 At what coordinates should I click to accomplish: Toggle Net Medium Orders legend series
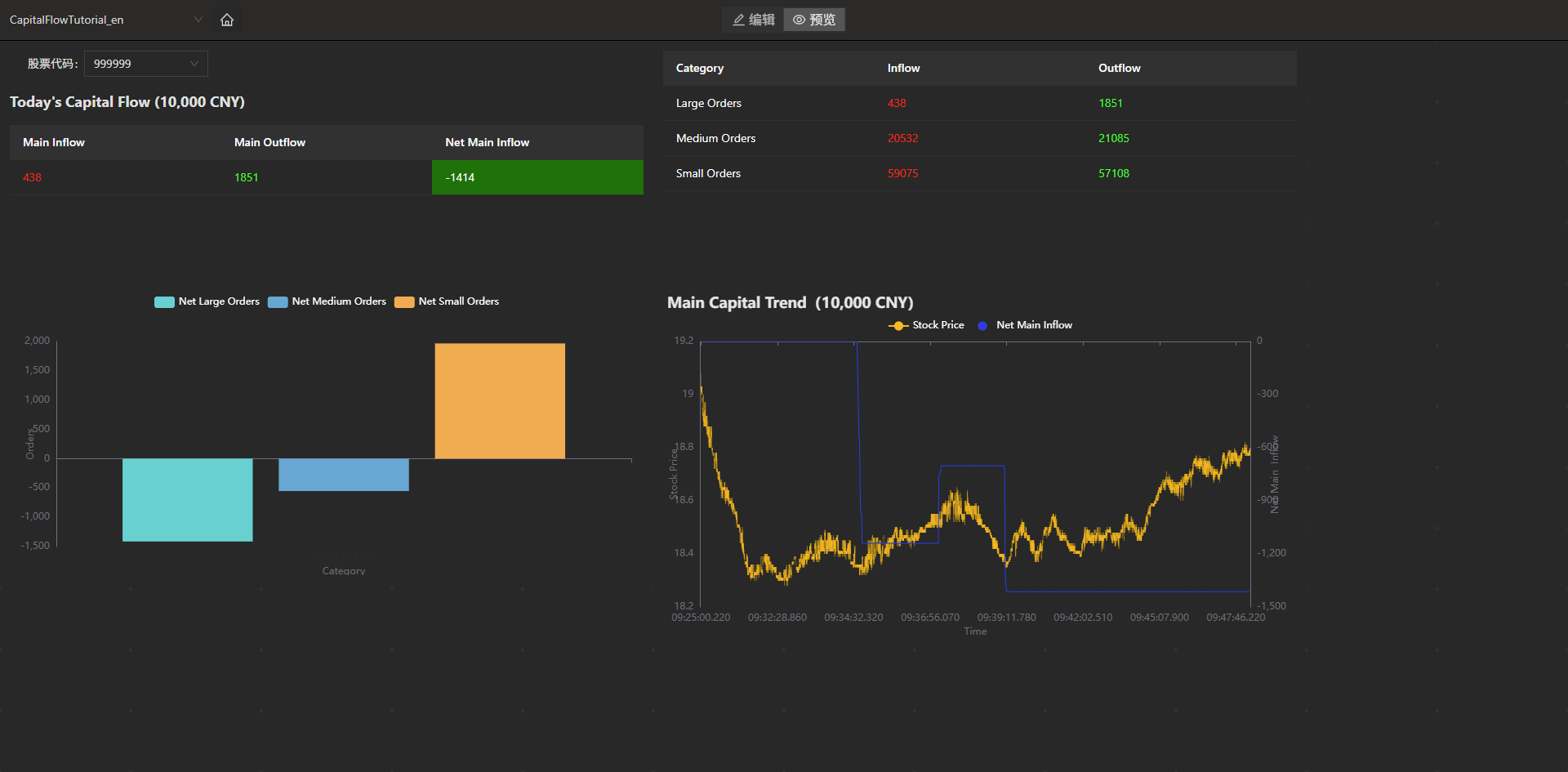click(x=327, y=301)
